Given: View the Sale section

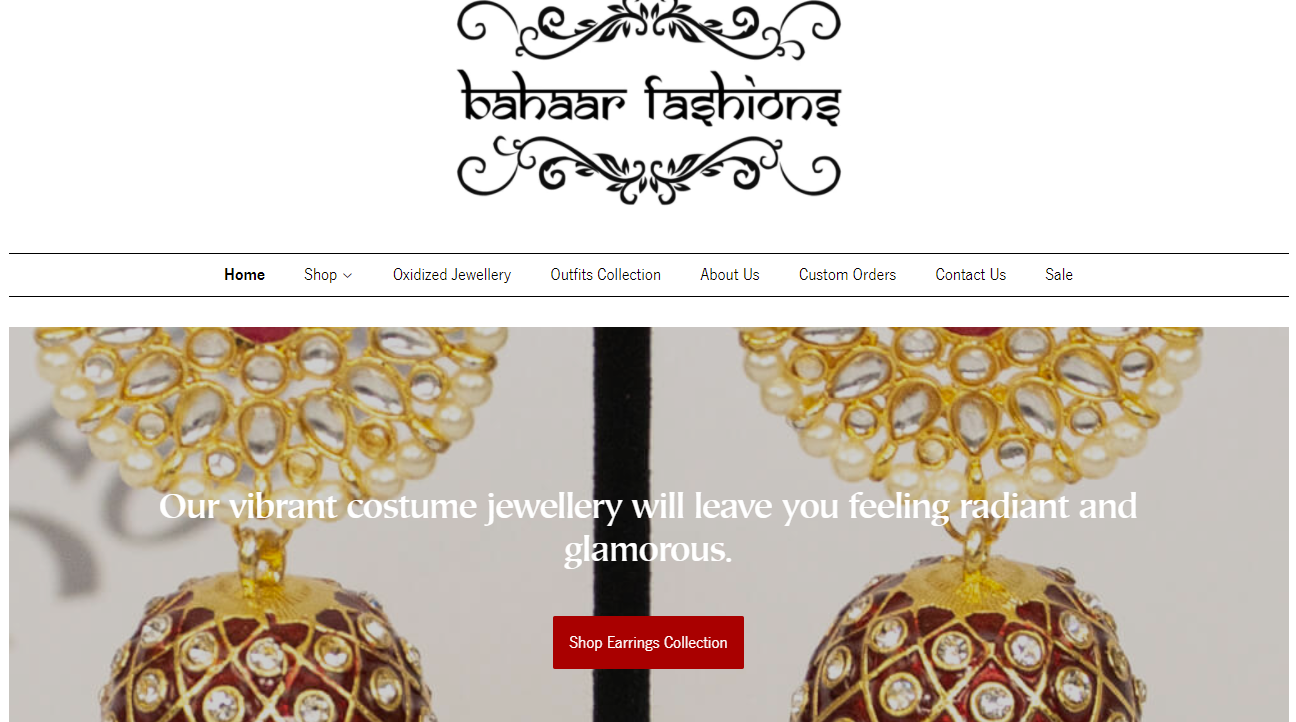Looking at the screenshot, I should (x=1059, y=275).
